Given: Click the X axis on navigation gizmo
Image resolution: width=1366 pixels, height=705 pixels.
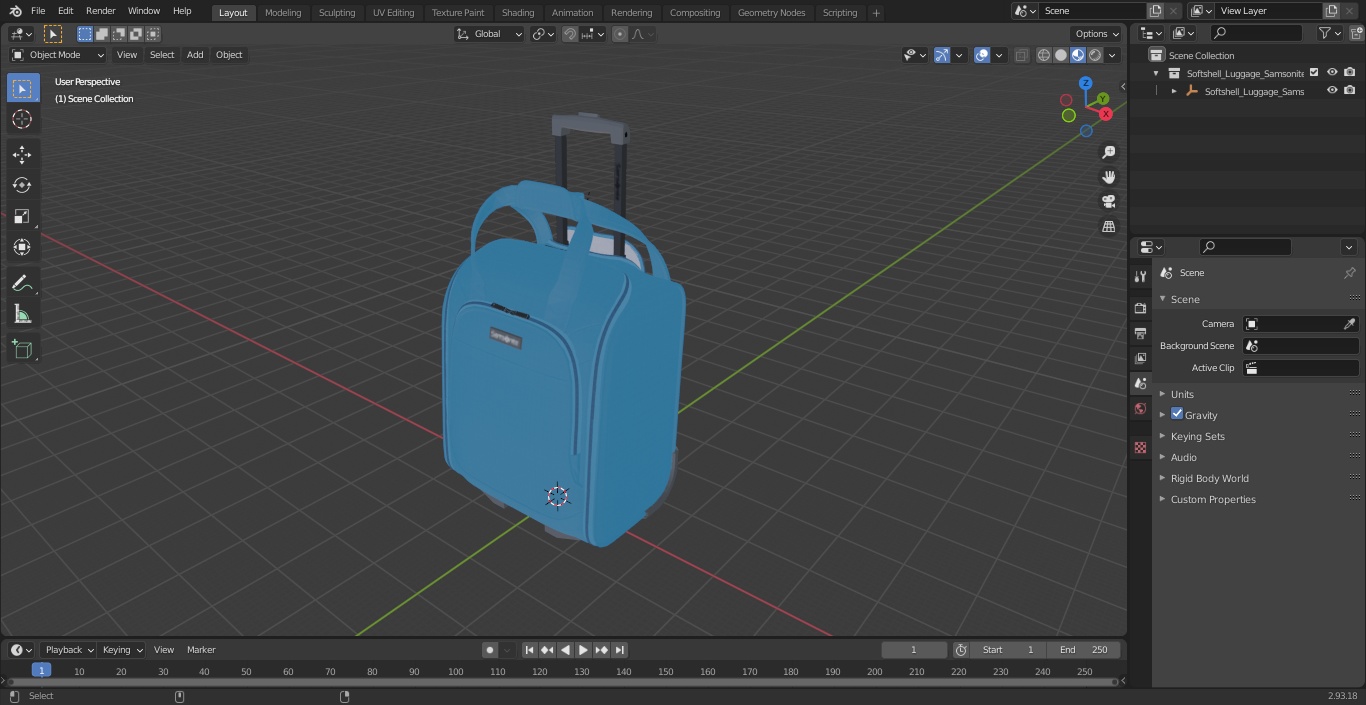Looking at the screenshot, I should [1106, 114].
